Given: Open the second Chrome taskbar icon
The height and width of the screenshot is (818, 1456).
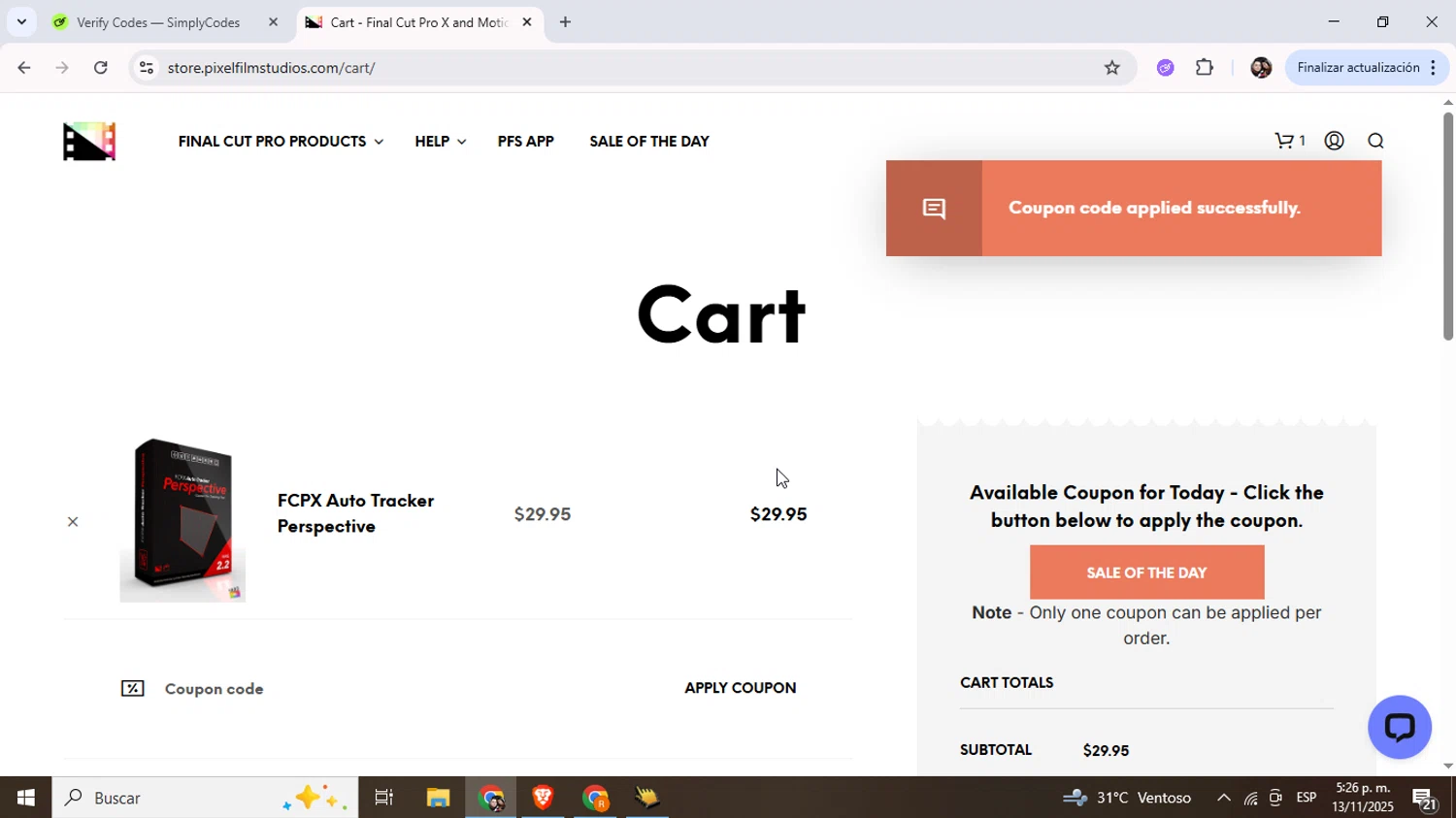Looking at the screenshot, I should pos(595,798).
